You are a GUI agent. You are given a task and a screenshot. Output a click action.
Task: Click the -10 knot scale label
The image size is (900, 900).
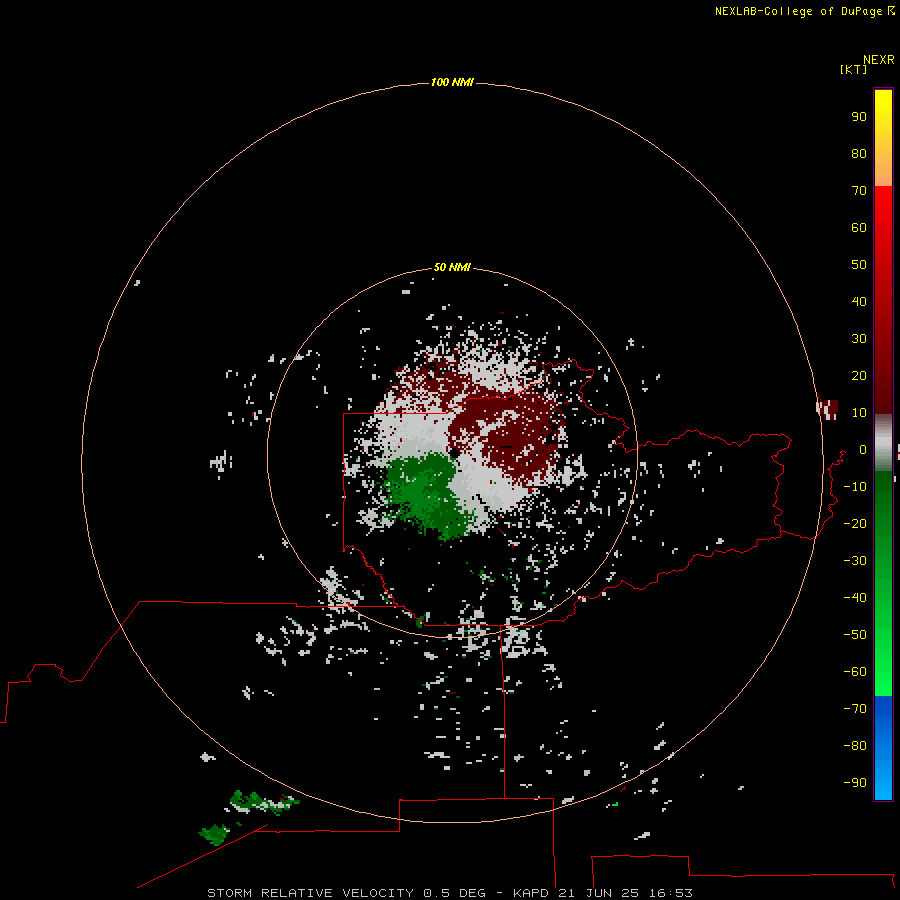pyautogui.click(x=855, y=487)
